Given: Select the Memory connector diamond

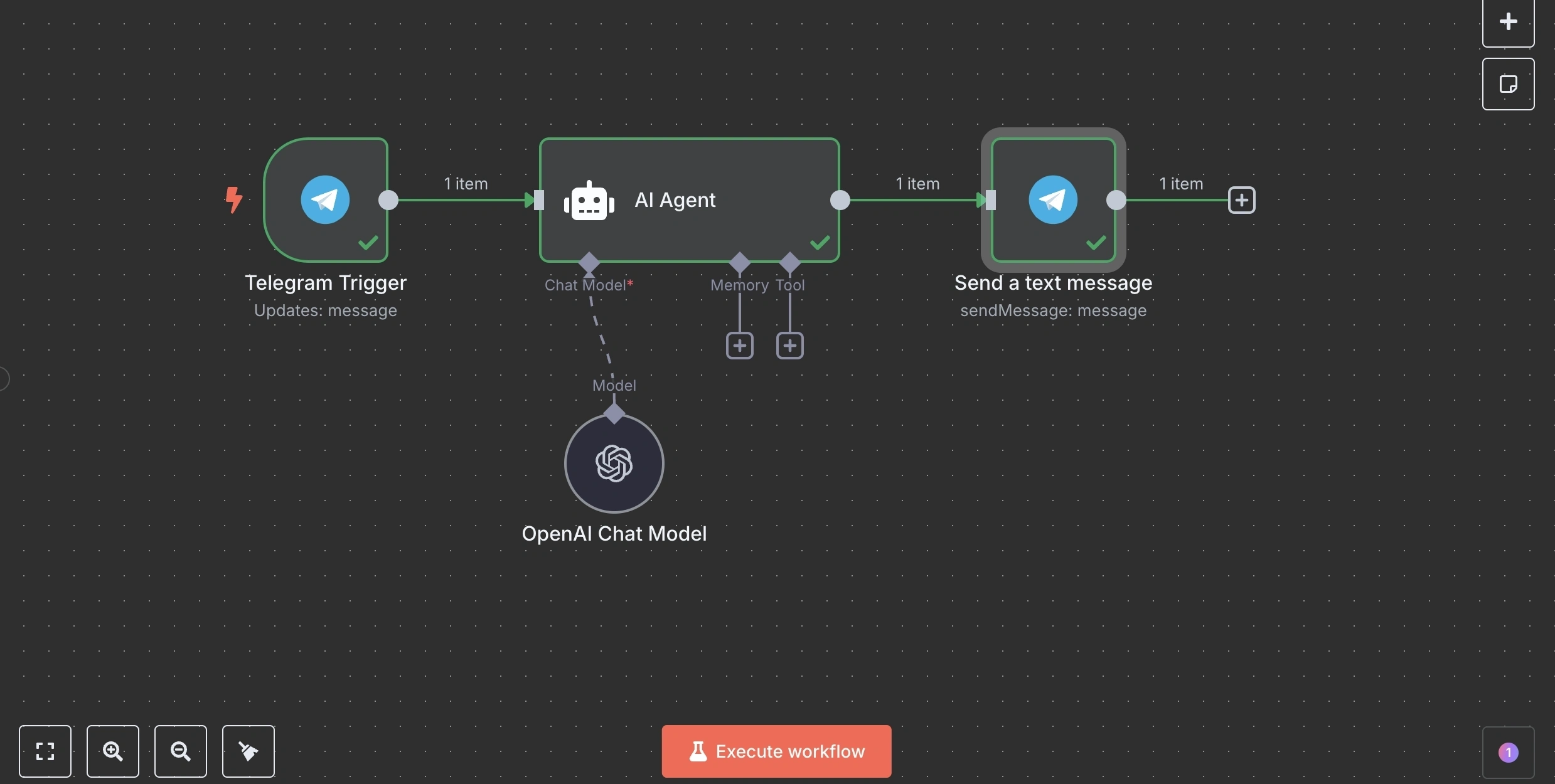Looking at the screenshot, I should pos(739,262).
